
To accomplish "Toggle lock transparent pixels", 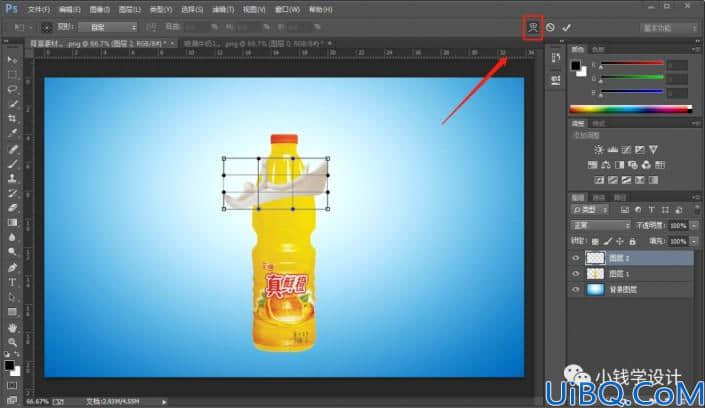I will (595, 242).
